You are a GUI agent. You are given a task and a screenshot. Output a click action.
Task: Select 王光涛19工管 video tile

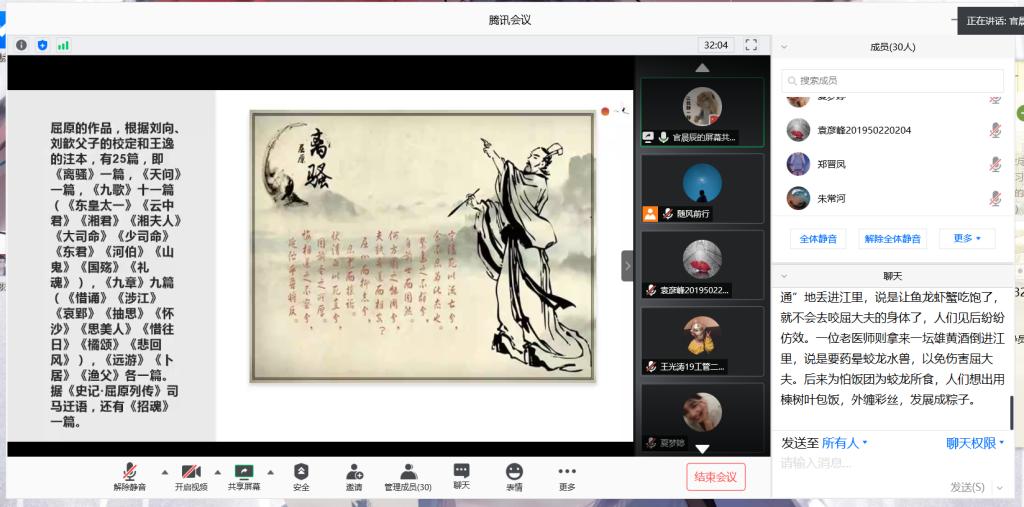tap(702, 341)
